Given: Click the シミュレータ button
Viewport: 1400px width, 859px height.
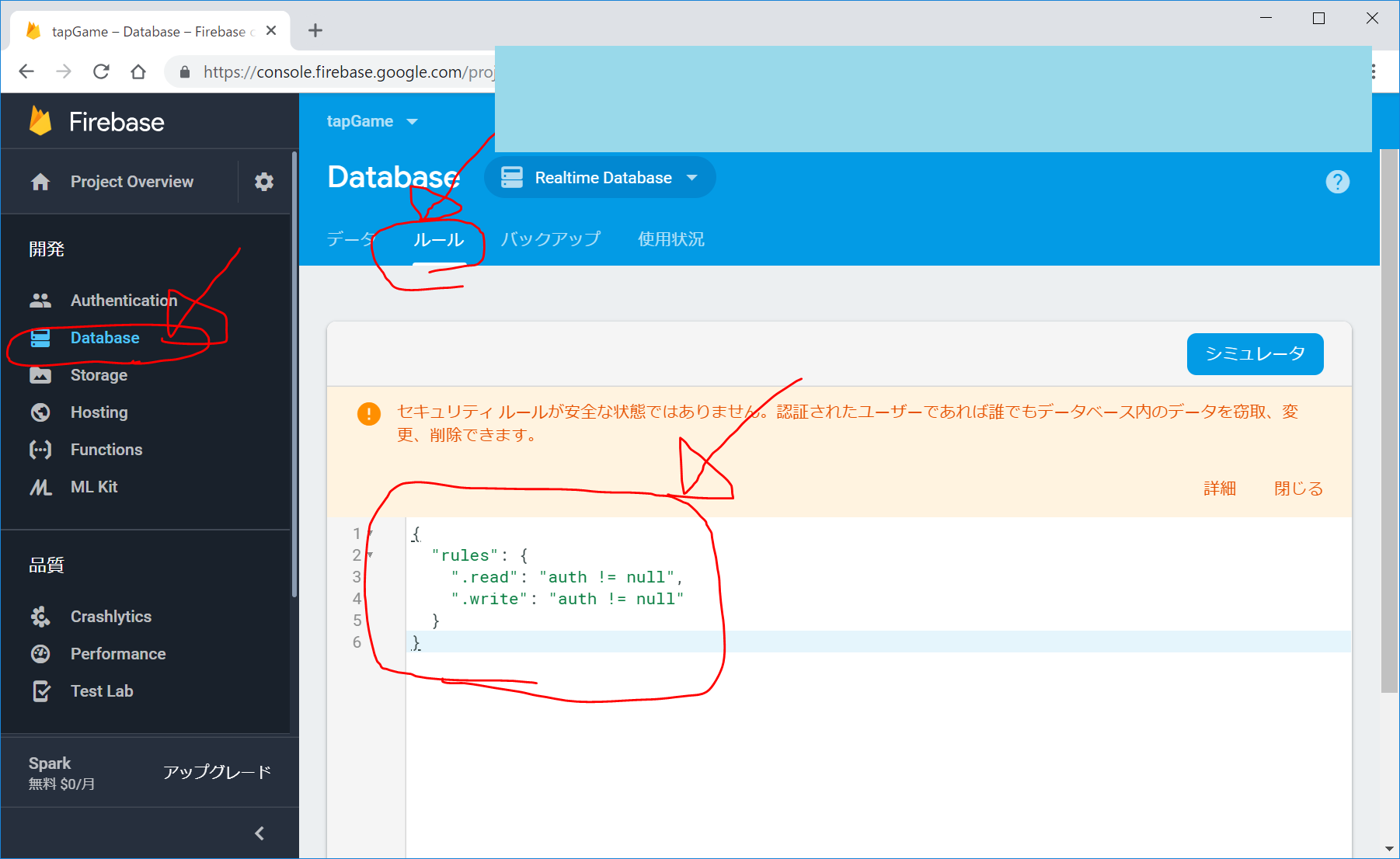Looking at the screenshot, I should [1255, 354].
